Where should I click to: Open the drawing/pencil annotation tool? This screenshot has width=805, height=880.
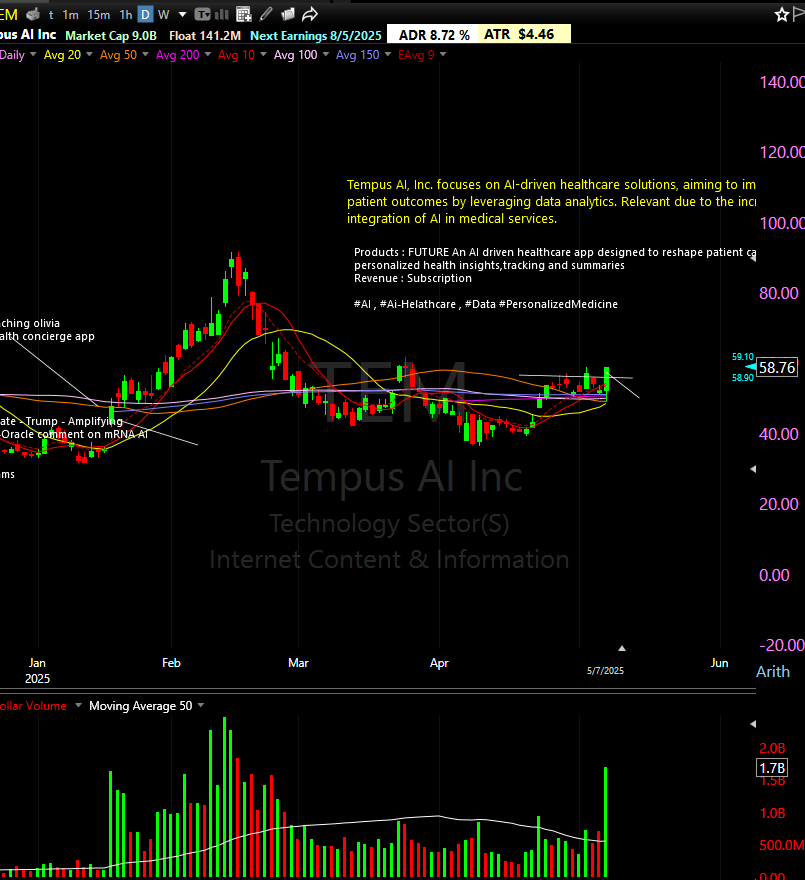point(265,14)
